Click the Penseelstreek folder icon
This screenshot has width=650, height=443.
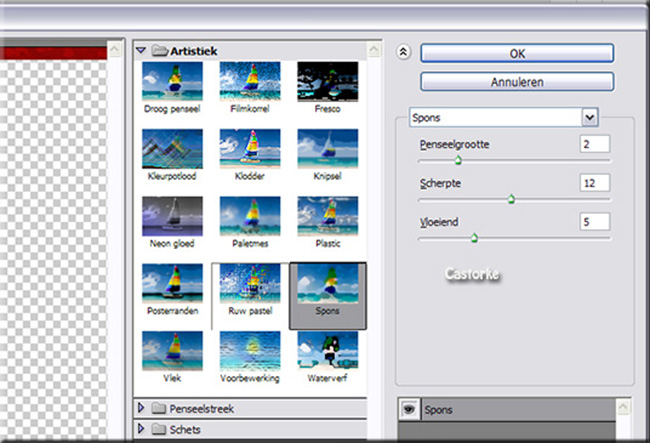click(x=159, y=409)
